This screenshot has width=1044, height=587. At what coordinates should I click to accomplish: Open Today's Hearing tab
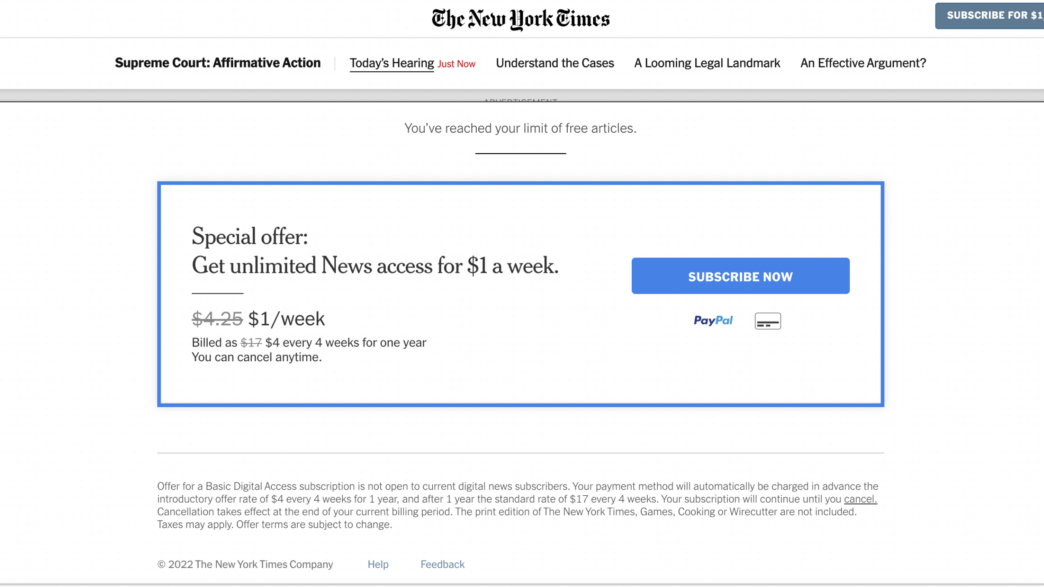pos(392,63)
